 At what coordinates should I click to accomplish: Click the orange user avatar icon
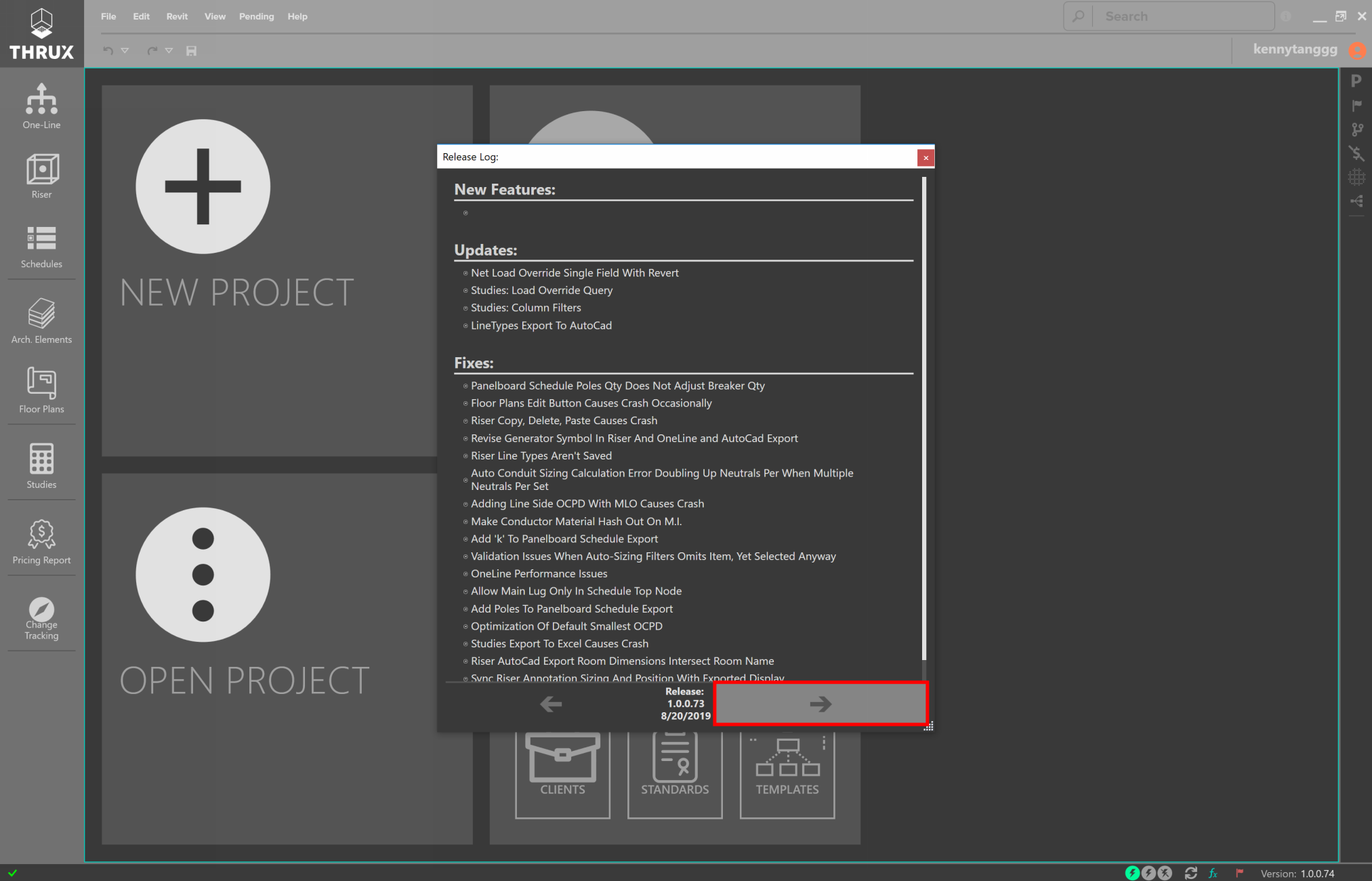coord(1357,50)
